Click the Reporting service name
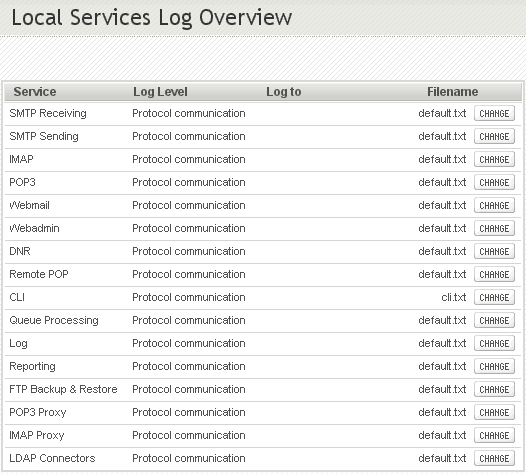 point(33,366)
